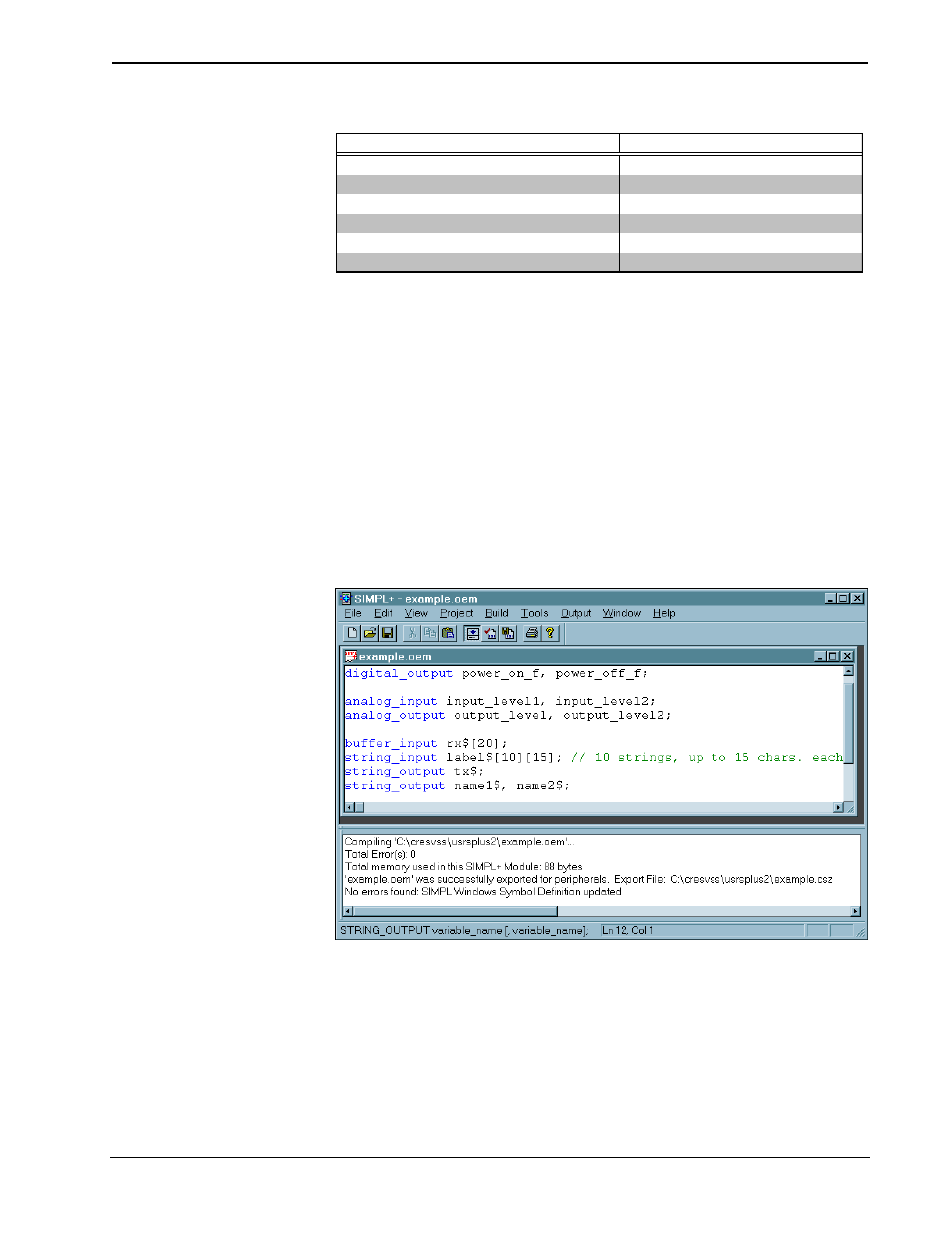
Task: Click the 'Total Error(s): 0' output line
Action: click(x=380, y=855)
